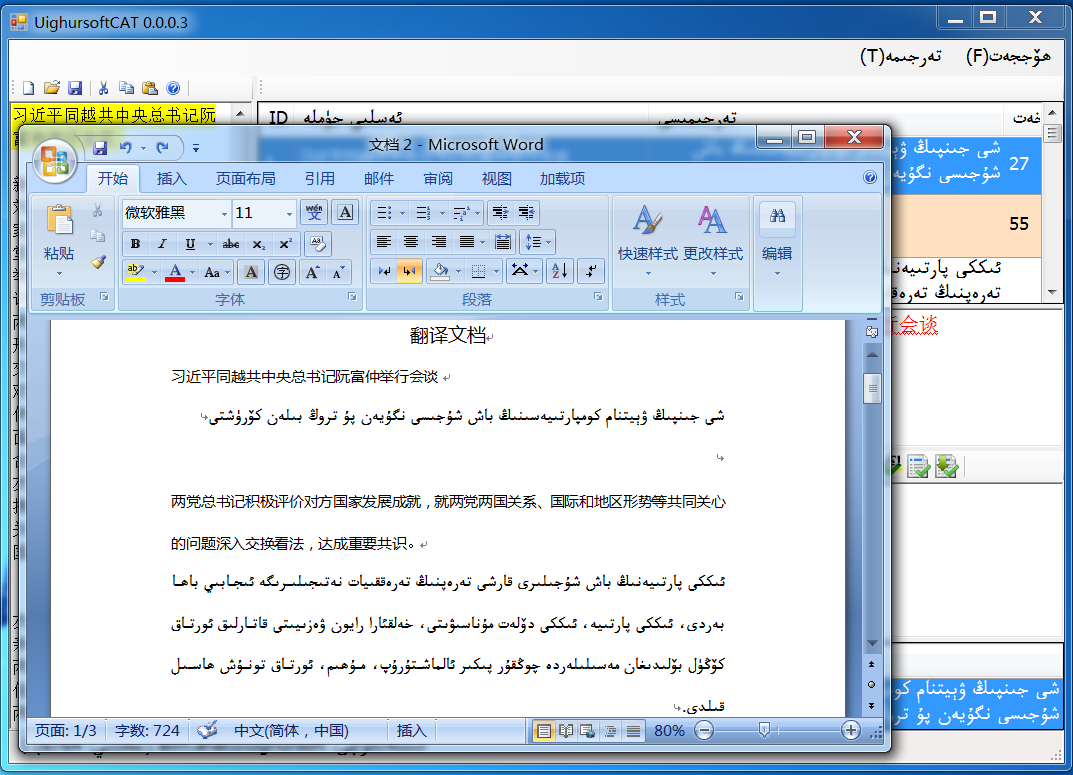The height and width of the screenshot is (775, 1073).
Task: Apply yellow text highlight color
Action: pyautogui.click(x=135, y=272)
